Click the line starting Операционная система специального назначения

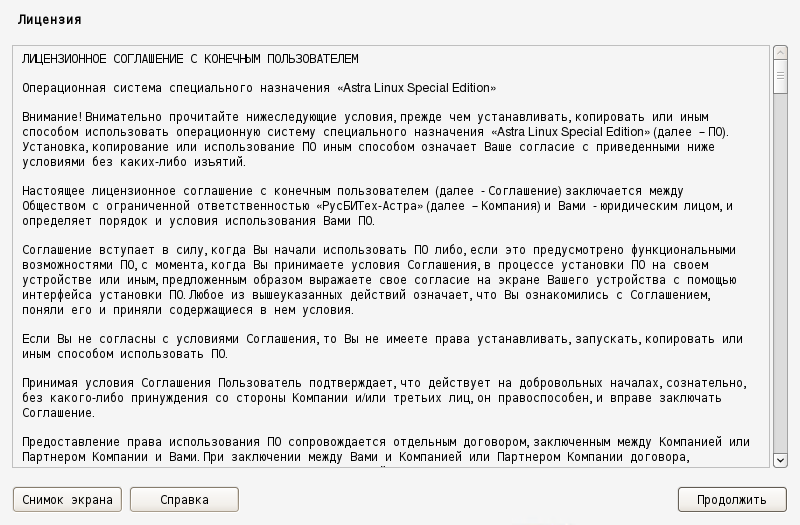(x=259, y=88)
